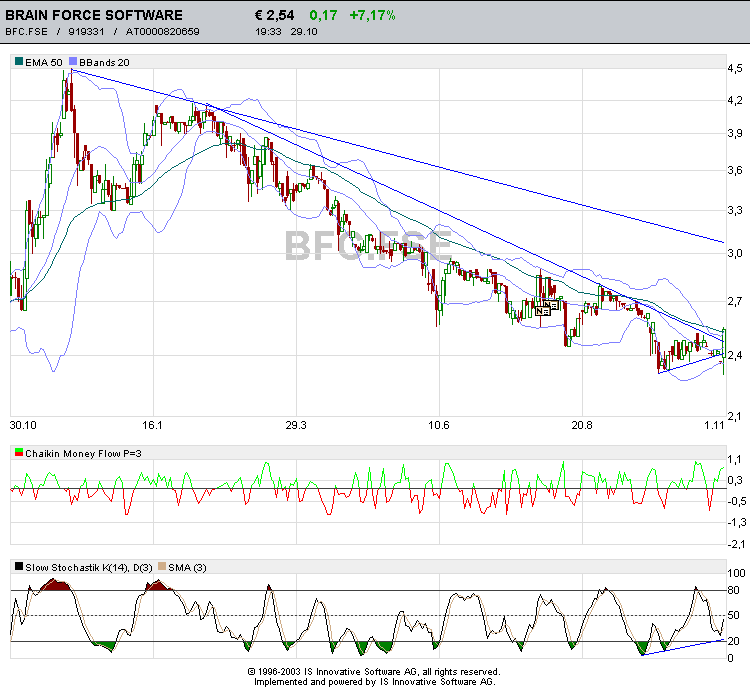Click the BRAIN FORCE SOFTWARE title
Viewport: 750px width, 687px height.
coord(94,15)
